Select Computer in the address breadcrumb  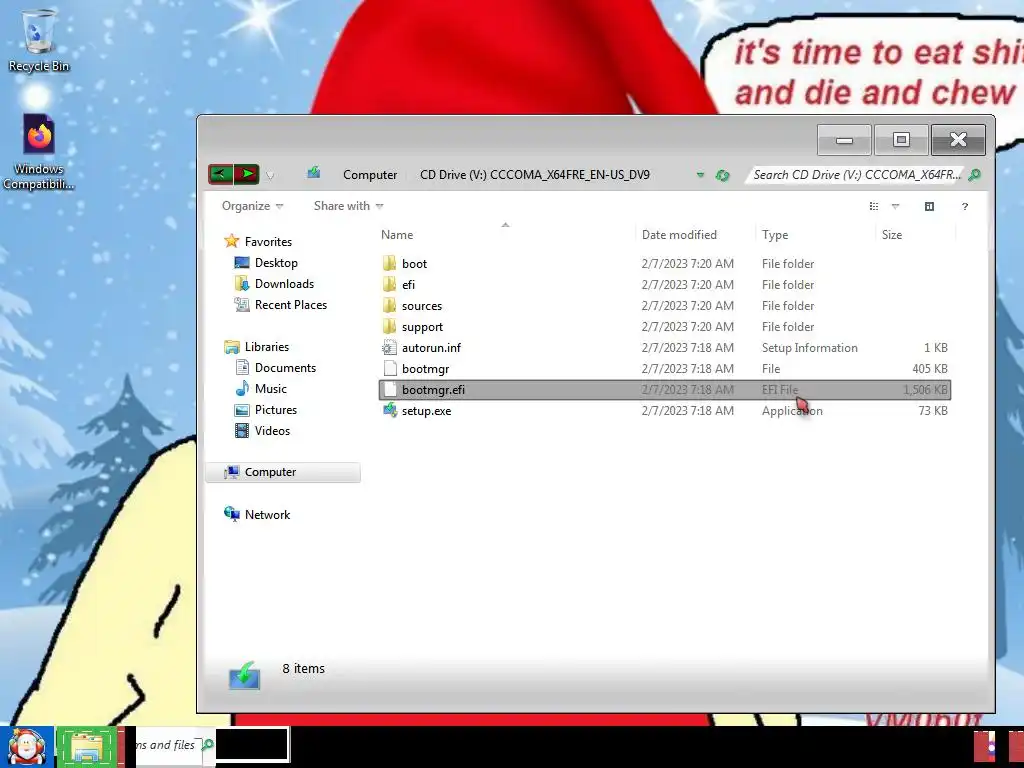coord(370,175)
